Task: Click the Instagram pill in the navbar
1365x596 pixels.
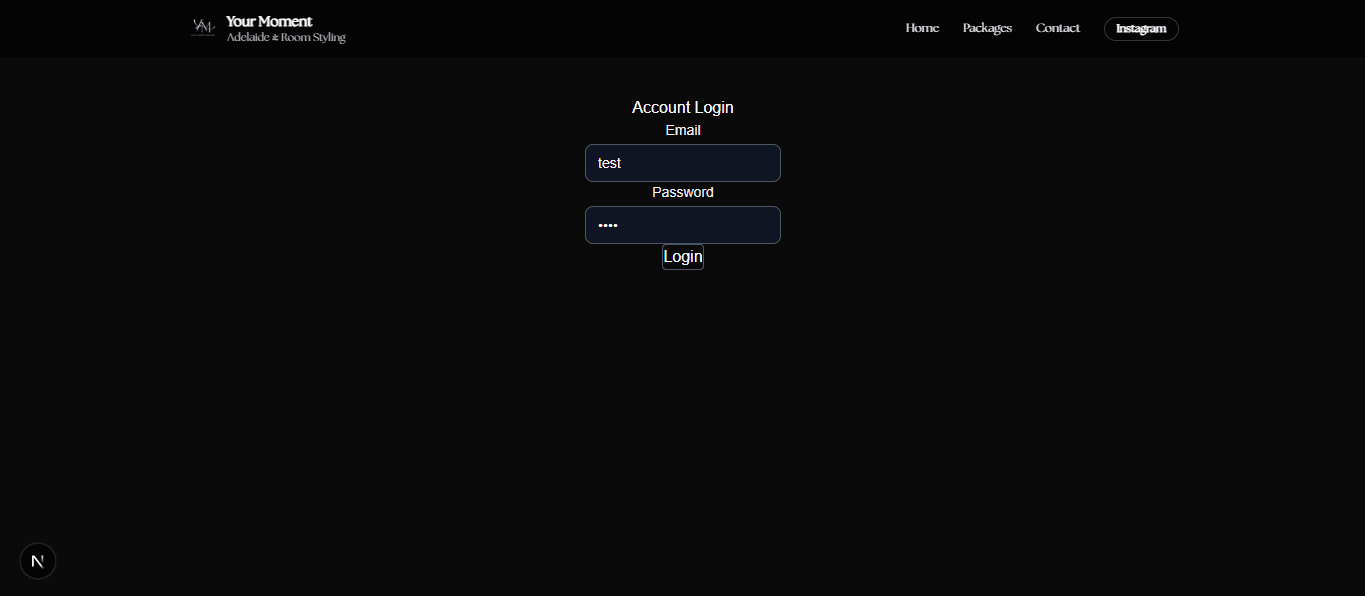Action: (1140, 28)
